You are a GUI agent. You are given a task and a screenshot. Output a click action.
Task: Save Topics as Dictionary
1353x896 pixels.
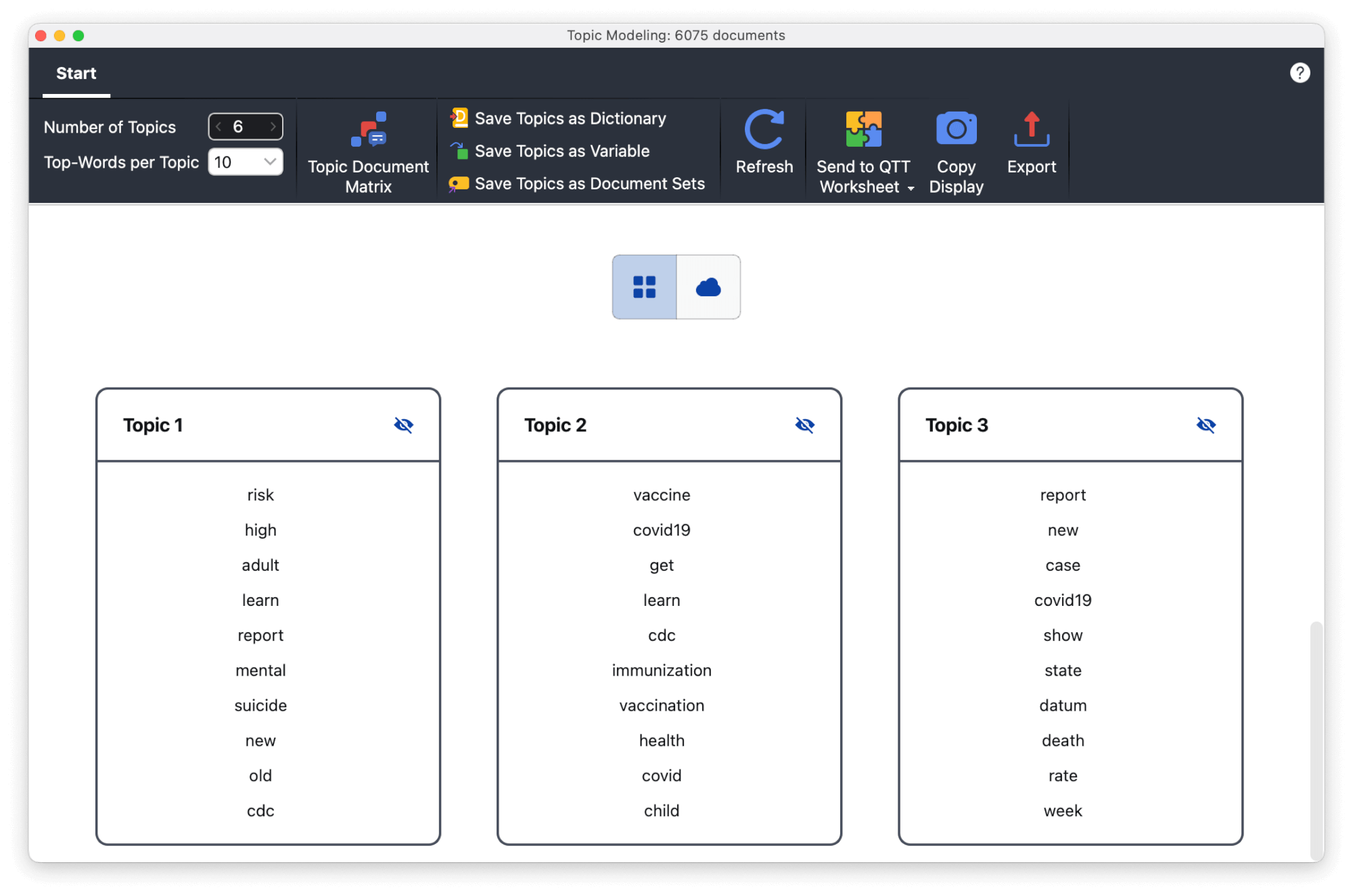(x=570, y=118)
